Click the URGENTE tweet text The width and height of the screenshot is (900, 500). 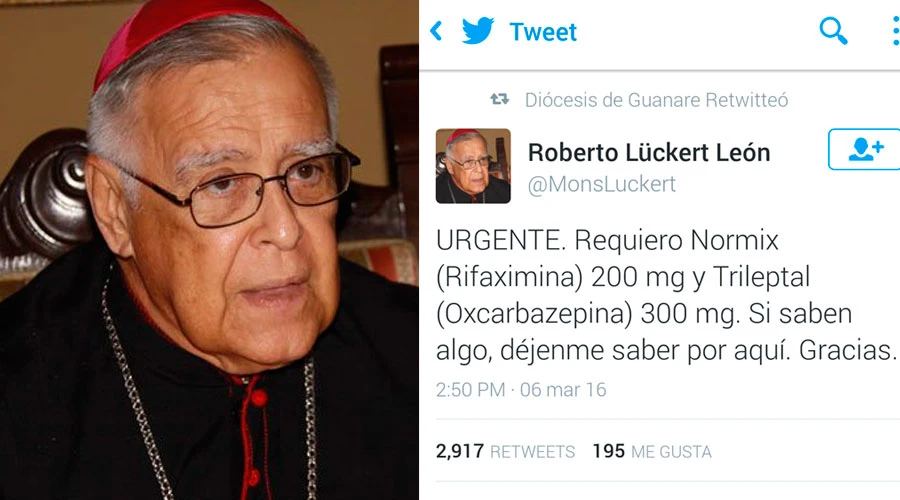pyautogui.click(x=666, y=295)
